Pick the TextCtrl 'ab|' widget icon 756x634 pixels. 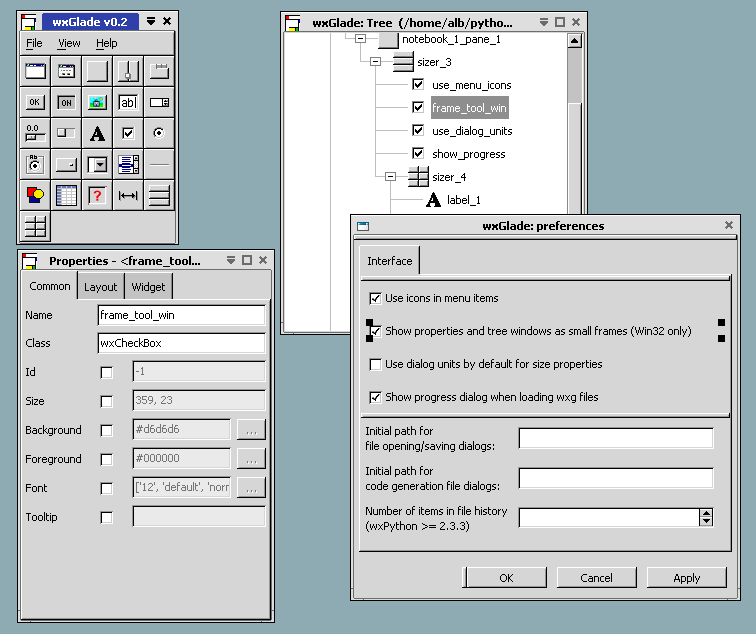pyautogui.click(x=128, y=102)
